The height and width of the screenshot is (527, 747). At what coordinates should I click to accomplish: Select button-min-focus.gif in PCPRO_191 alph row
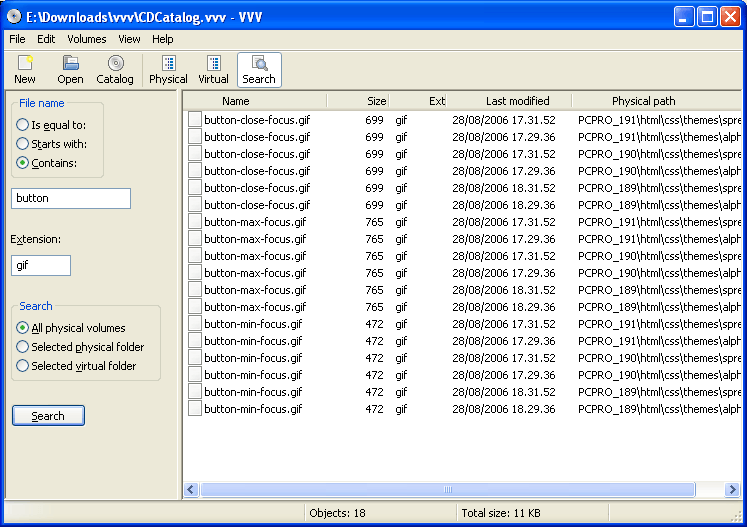(253, 341)
